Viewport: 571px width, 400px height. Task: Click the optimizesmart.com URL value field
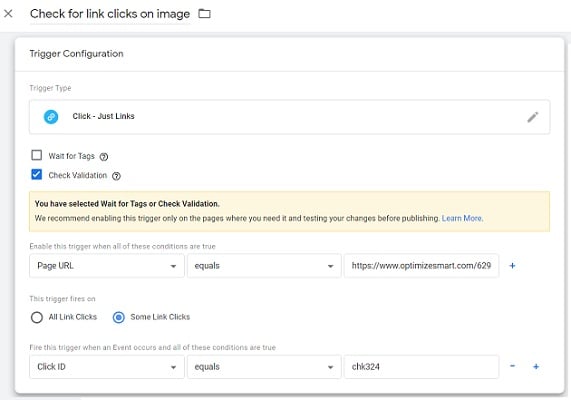(x=421, y=266)
